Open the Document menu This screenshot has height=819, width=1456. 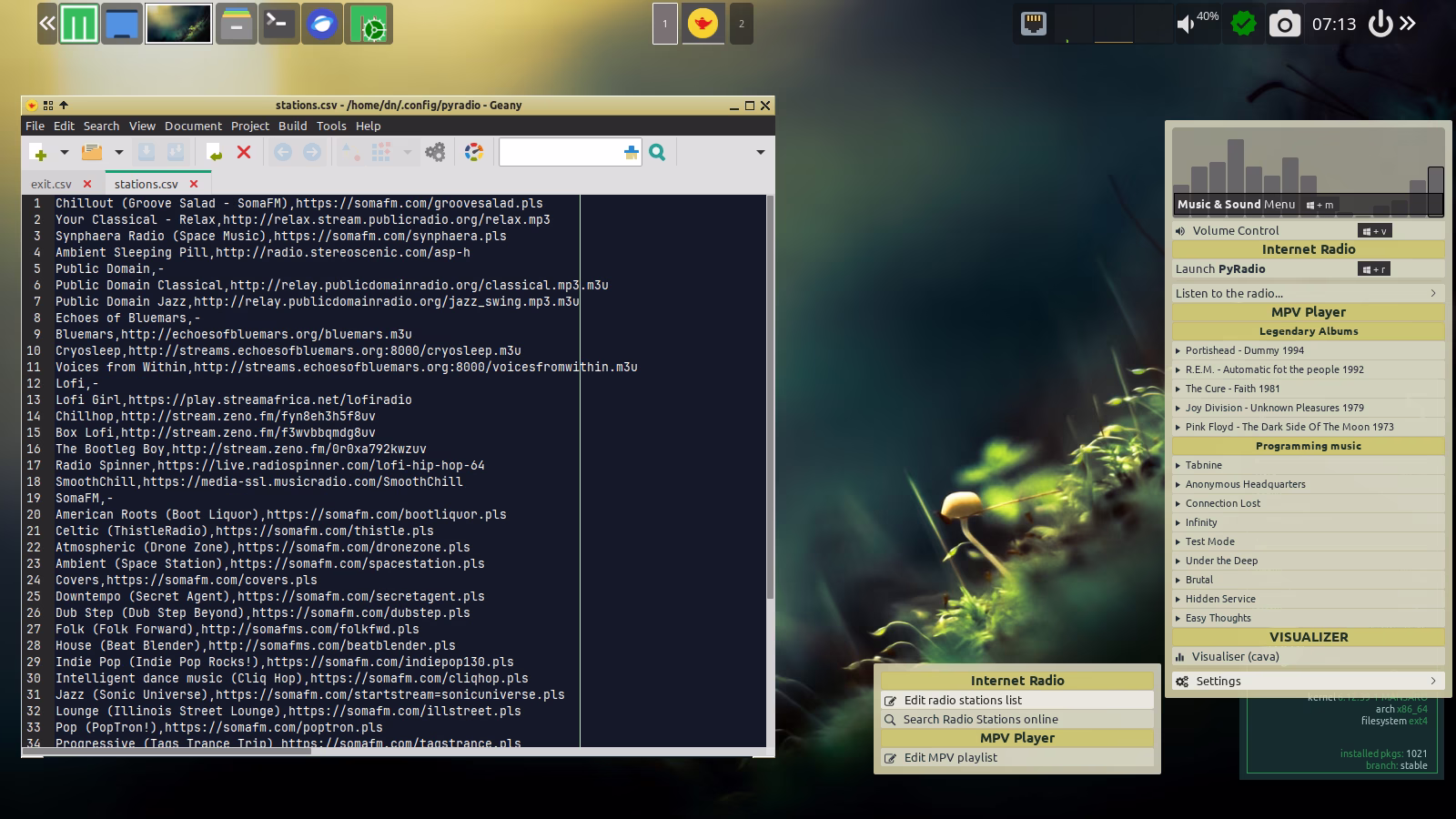coord(193,126)
